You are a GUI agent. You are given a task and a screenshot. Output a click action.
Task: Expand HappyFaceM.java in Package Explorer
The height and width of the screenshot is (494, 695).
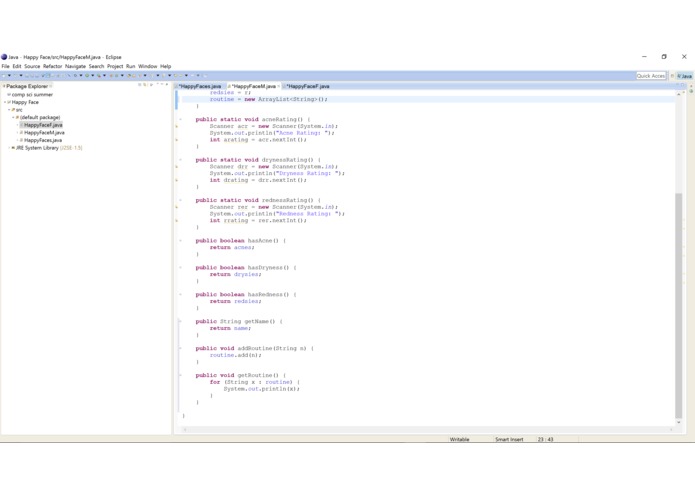click(17, 132)
